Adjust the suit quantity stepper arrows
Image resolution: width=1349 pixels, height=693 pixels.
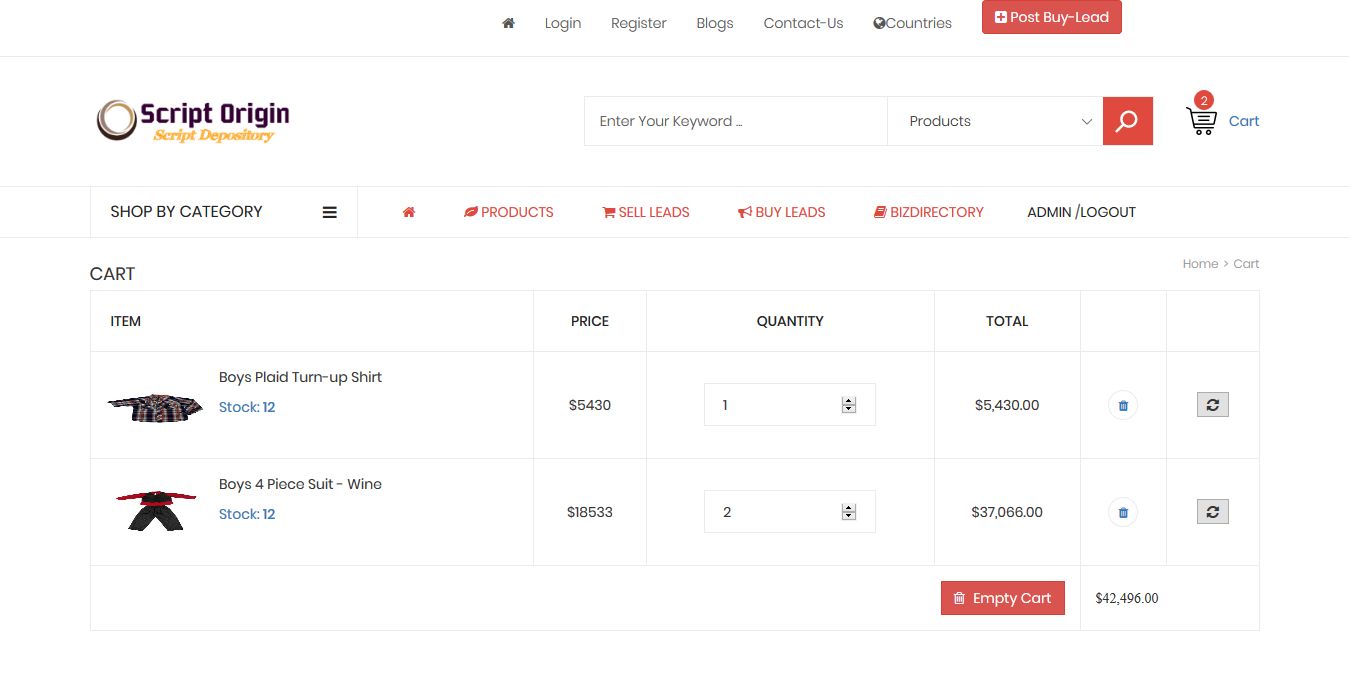coord(849,512)
